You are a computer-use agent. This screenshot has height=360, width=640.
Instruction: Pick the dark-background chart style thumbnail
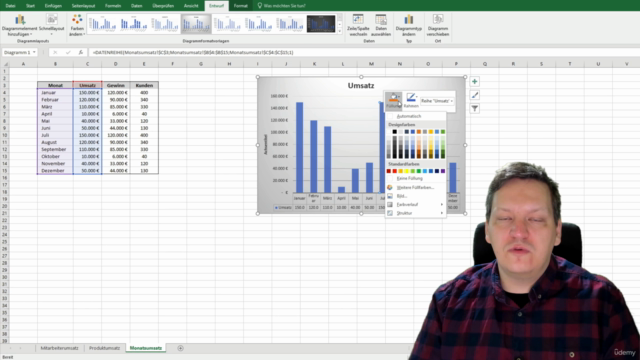coord(321,24)
